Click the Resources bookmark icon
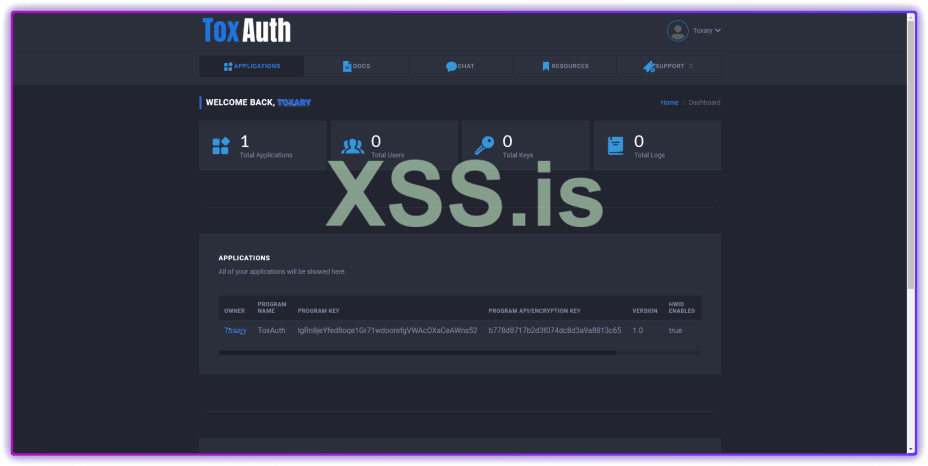 546,66
